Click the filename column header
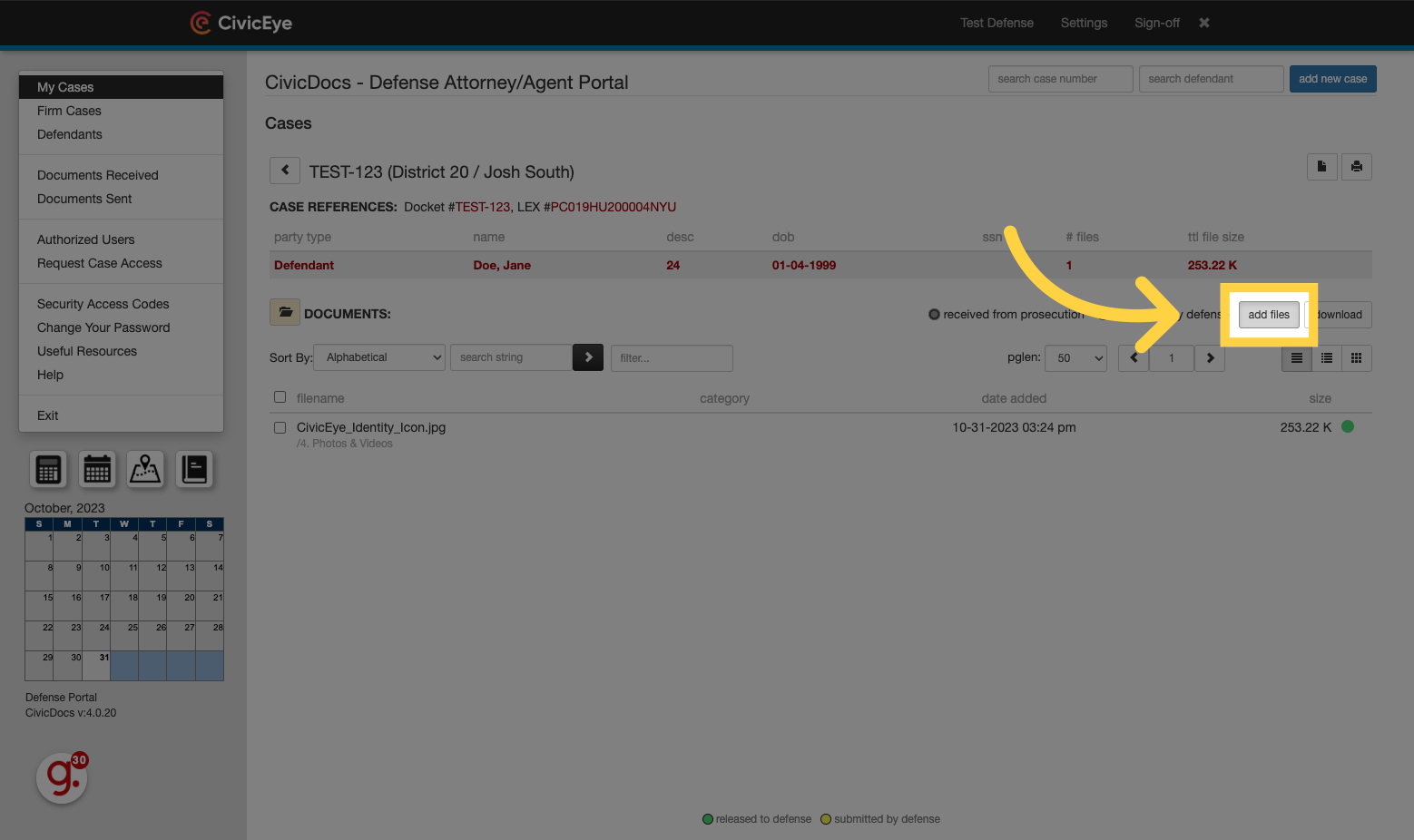 [x=320, y=398]
